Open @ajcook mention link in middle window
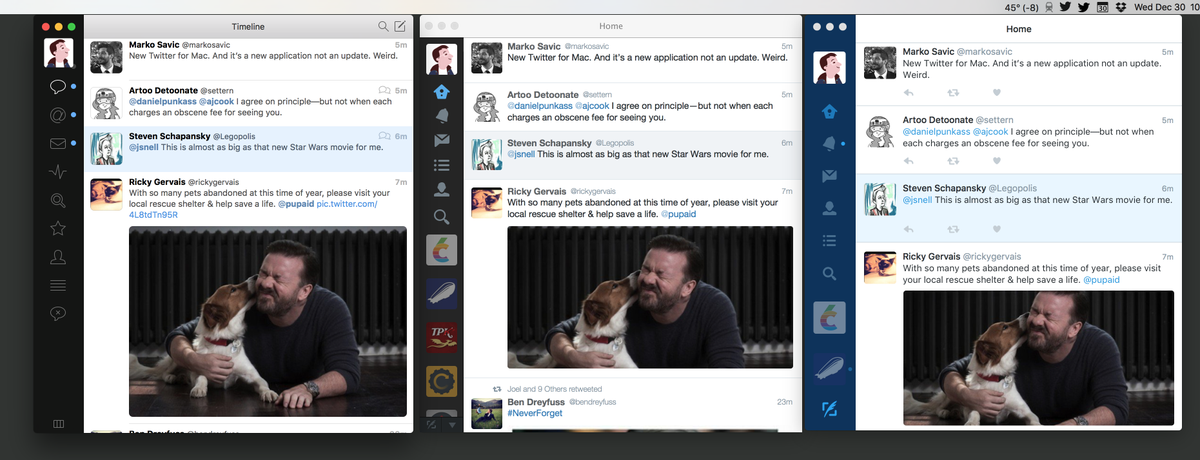This screenshot has height=460, width=1200. [593, 106]
